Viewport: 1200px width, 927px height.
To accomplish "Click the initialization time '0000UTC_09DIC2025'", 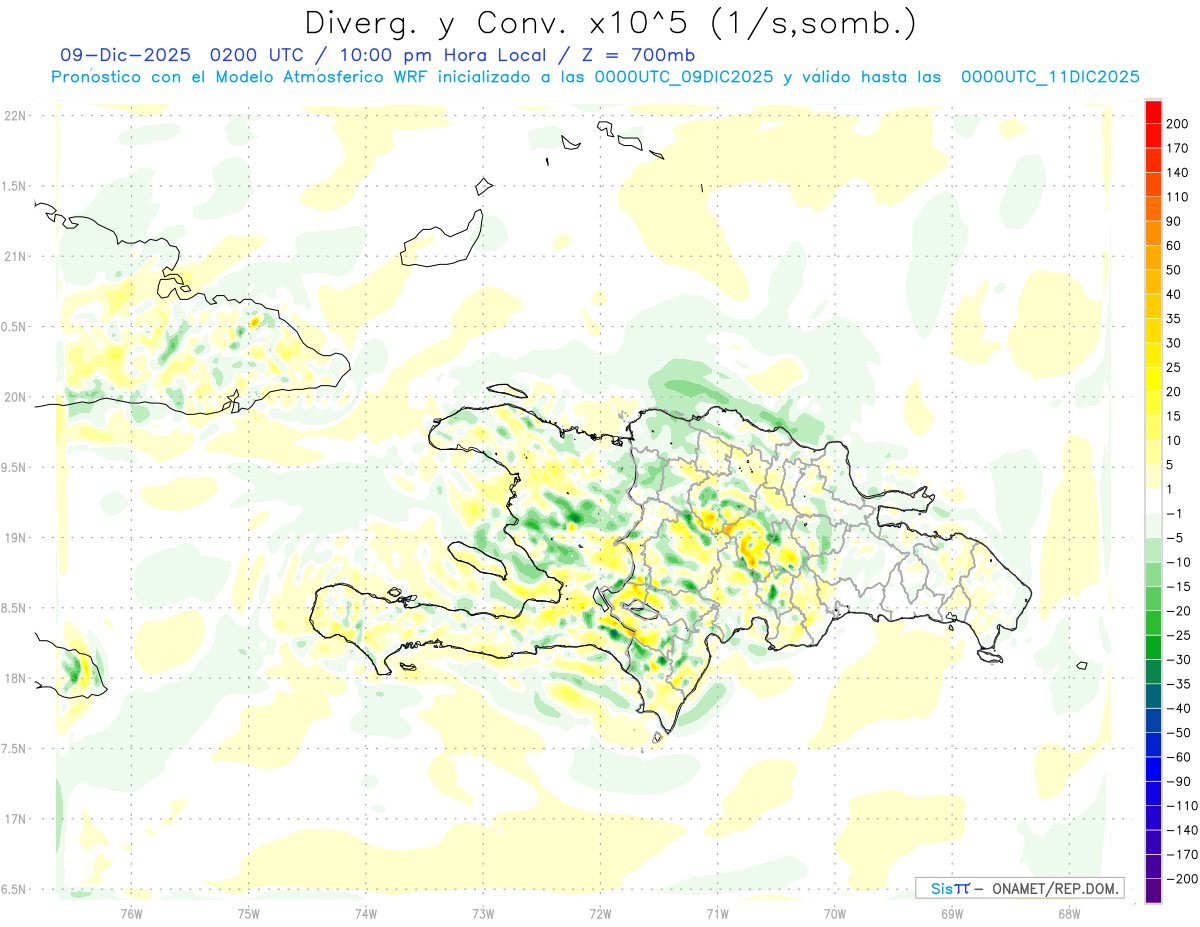I will (683, 77).
